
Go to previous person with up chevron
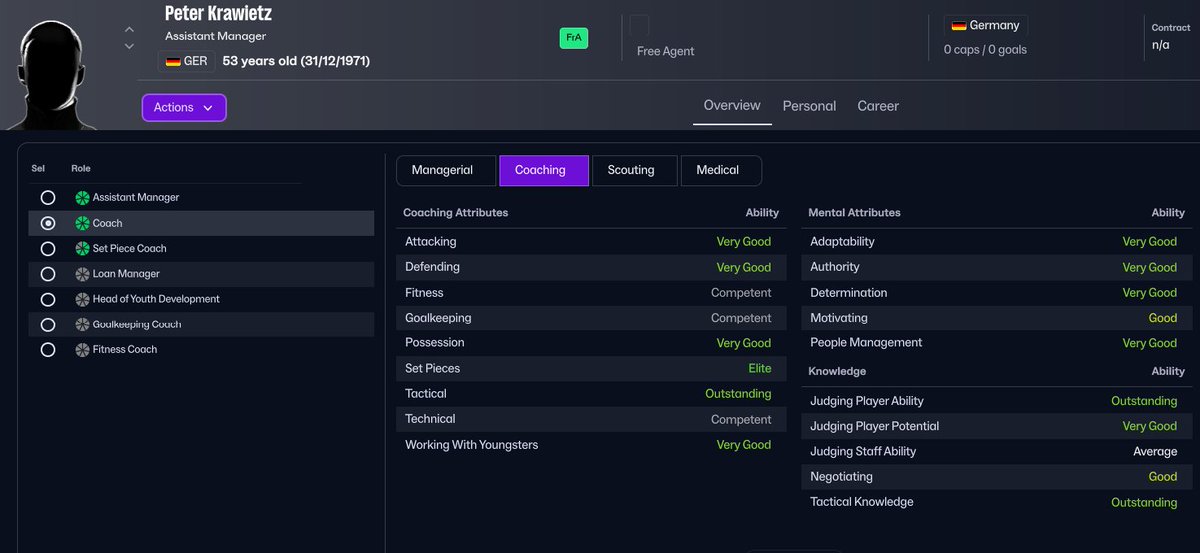(x=129, y=30)
